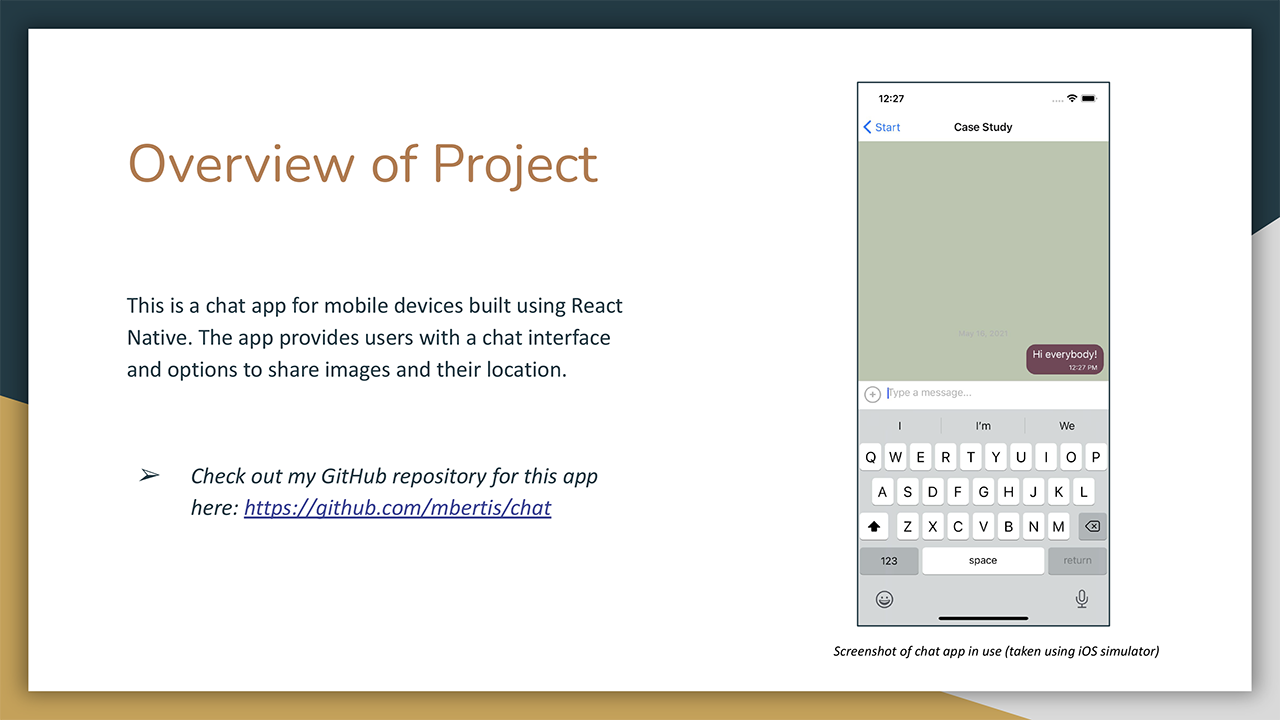The height and width of the screenshot is (720, 1280).
Task: Click the battery status icon
Action: pyautogui.click(x=1089, y=99)
